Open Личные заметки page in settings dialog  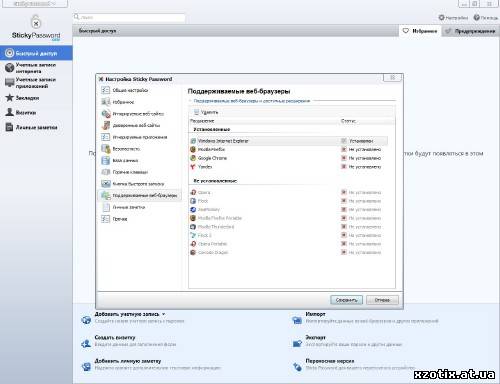coord(124,207)
